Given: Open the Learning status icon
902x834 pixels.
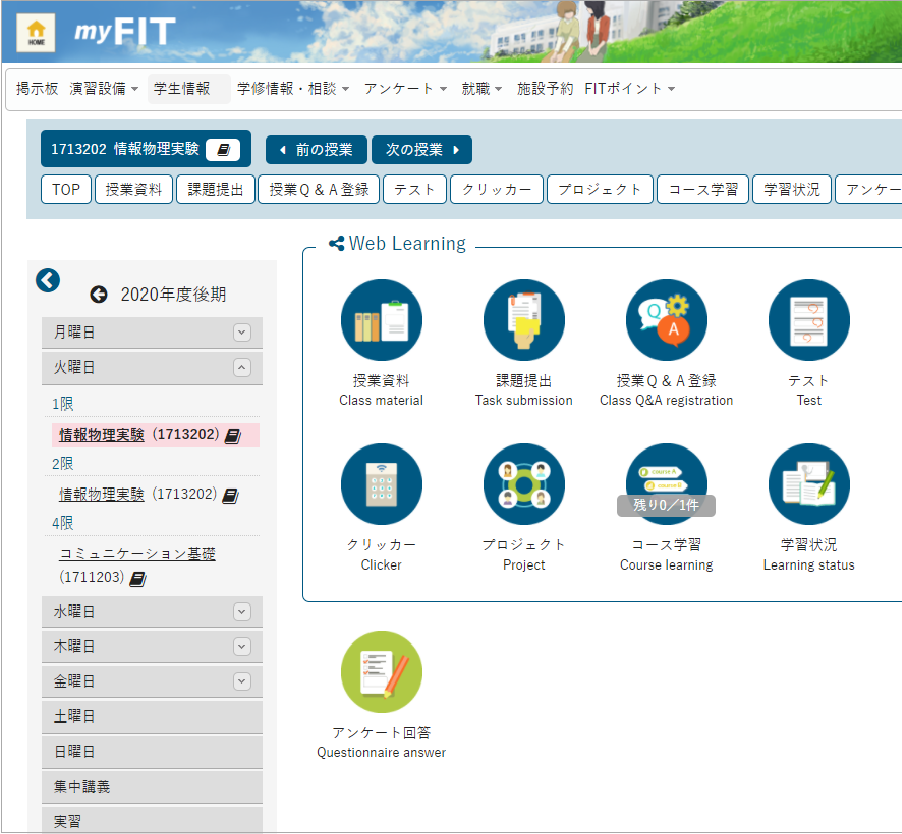Looking at the screenshot, I should pyautogui.click(x=808, y=484).
